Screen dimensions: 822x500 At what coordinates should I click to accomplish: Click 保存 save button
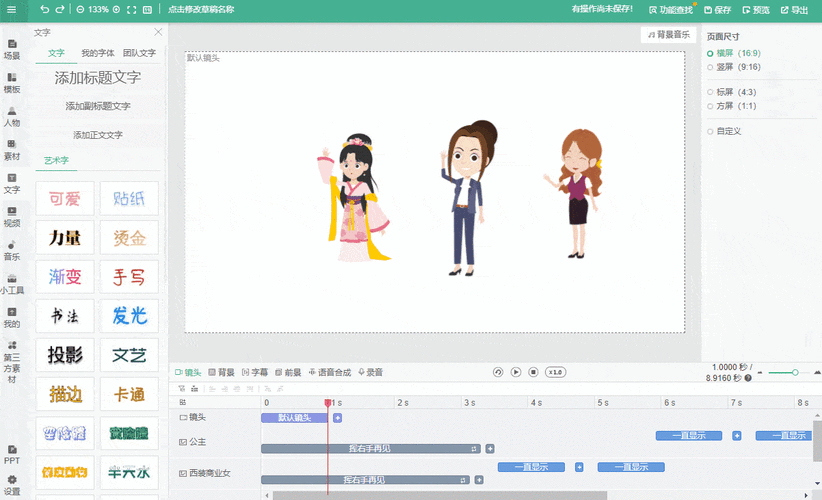(717, 9)
